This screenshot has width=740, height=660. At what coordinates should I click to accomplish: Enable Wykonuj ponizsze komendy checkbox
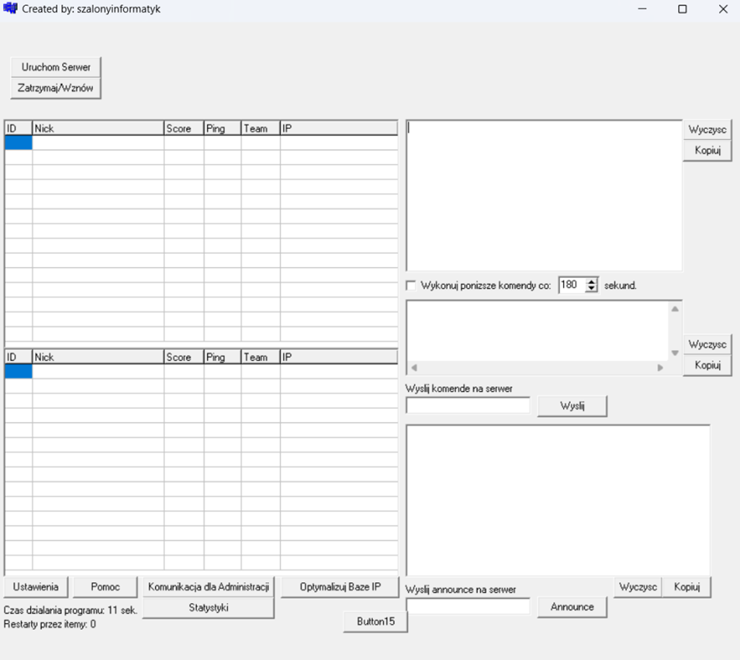click(x=411, y=285)
